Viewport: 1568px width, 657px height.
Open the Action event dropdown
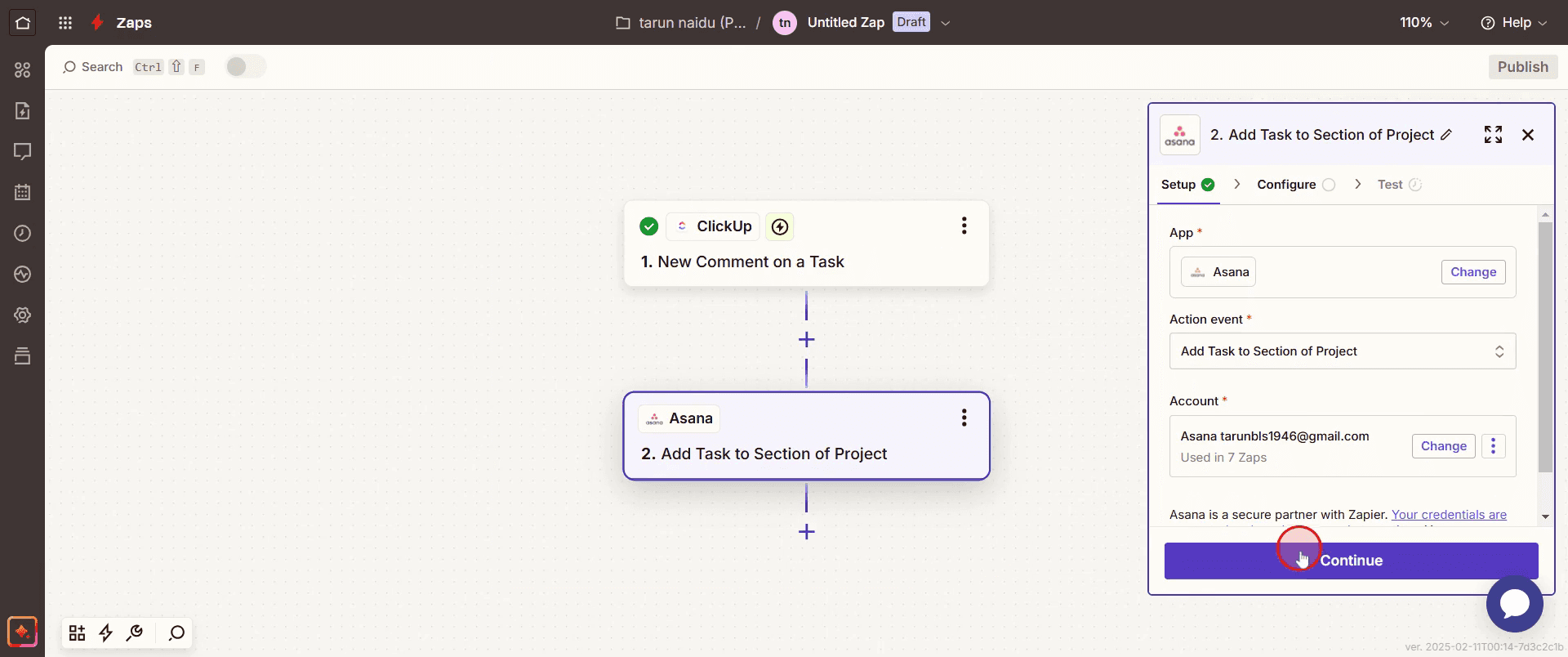(1343, 351)
